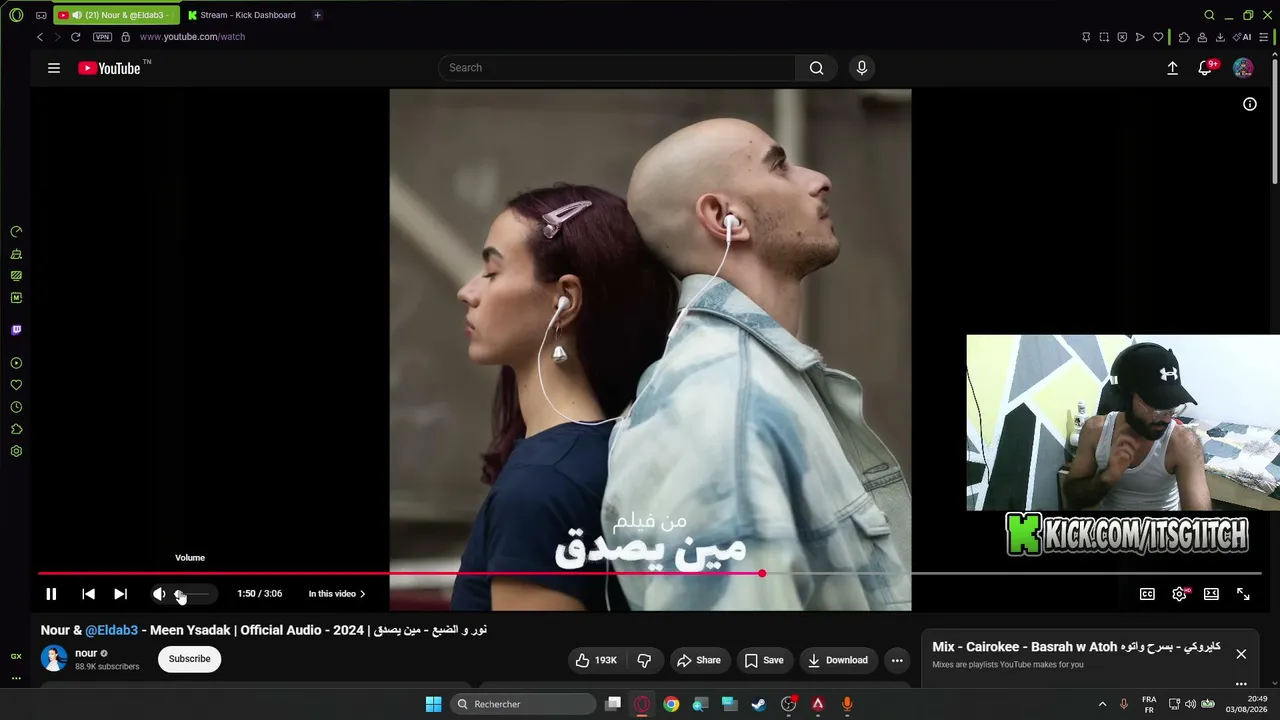Open the Windows Start menu
1280x720 pixels.
(x=433, y=704)
